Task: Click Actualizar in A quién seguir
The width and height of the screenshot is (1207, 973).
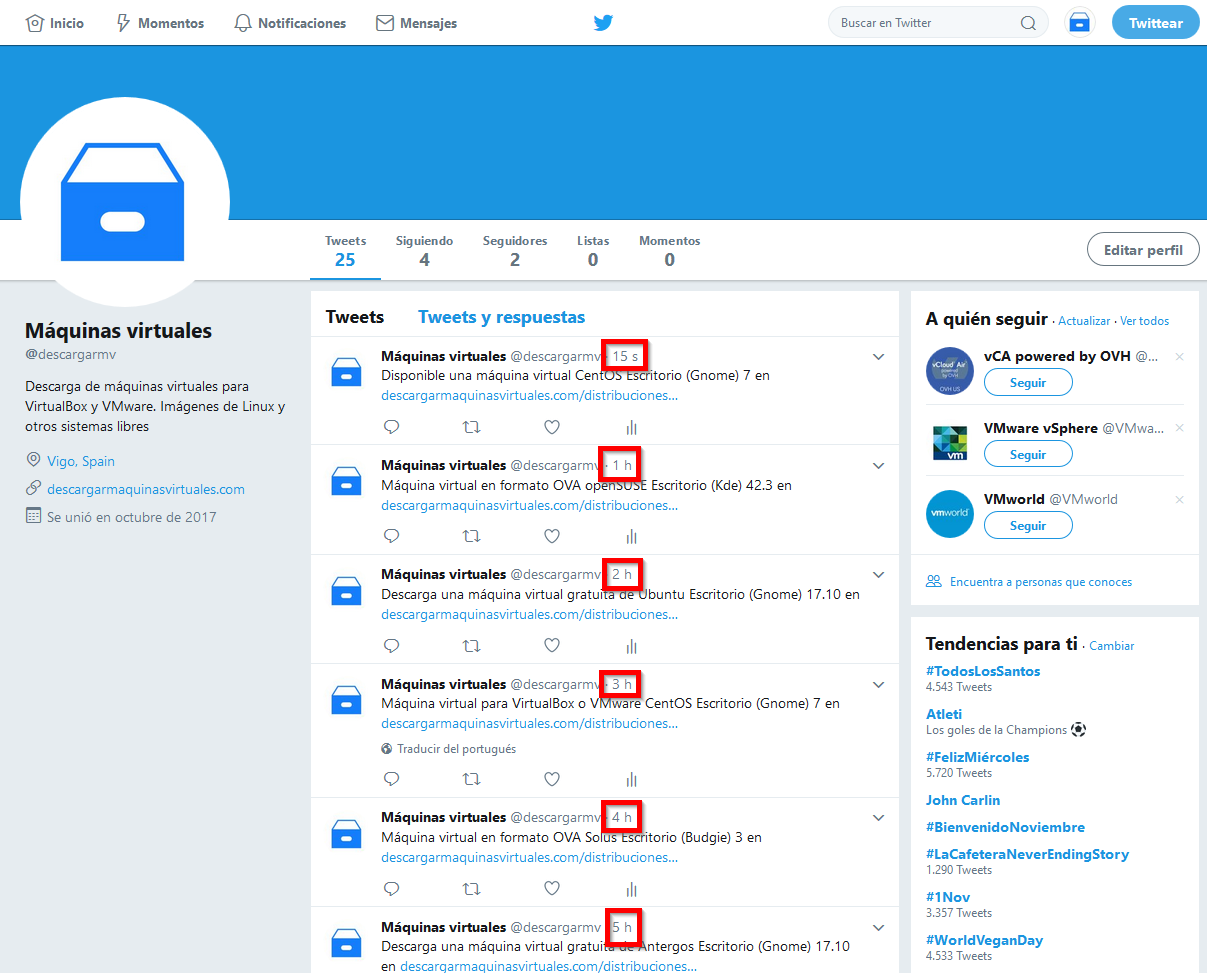Action: click(1084, 321)
